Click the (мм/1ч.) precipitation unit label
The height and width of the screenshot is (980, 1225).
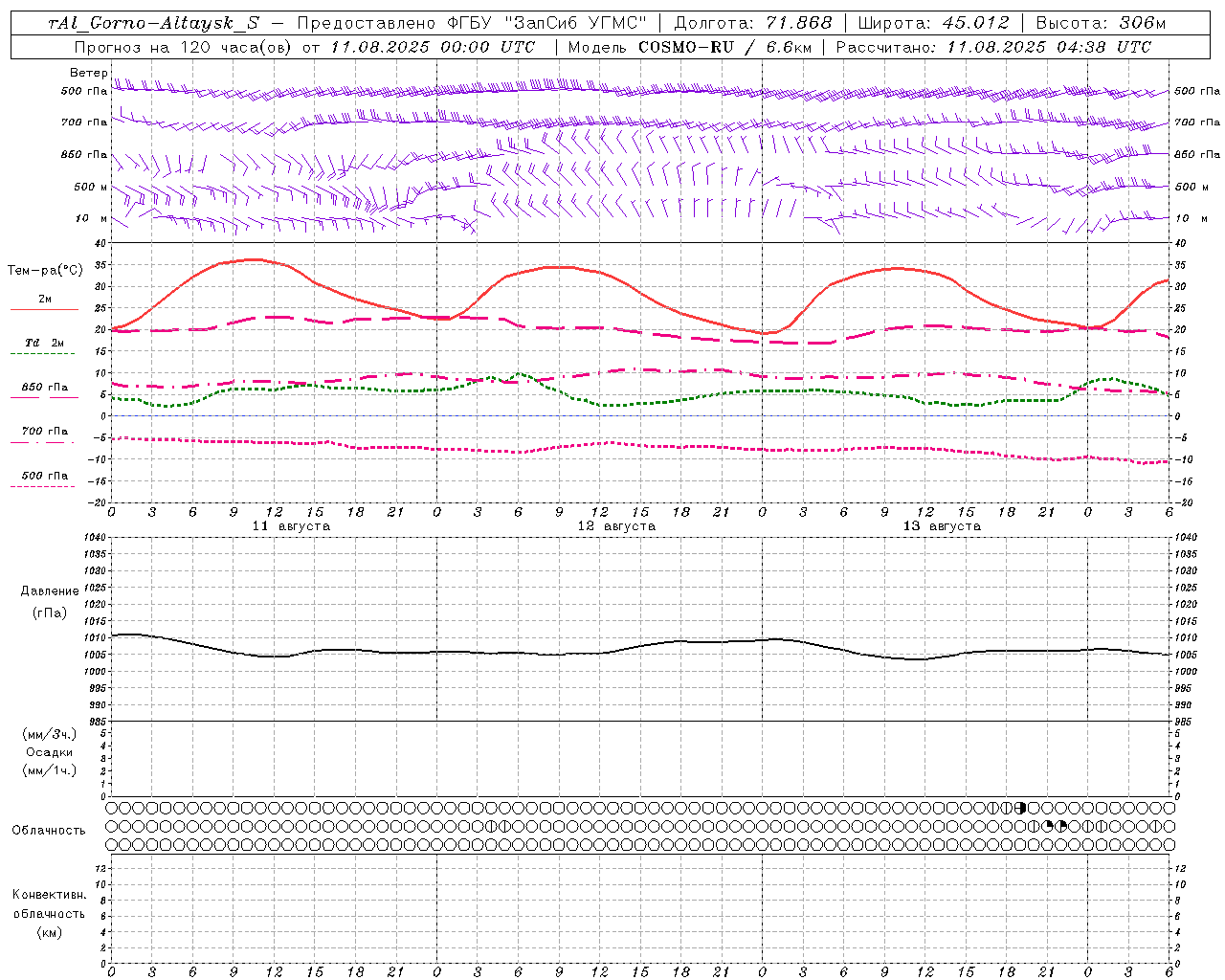pos(50,770)
